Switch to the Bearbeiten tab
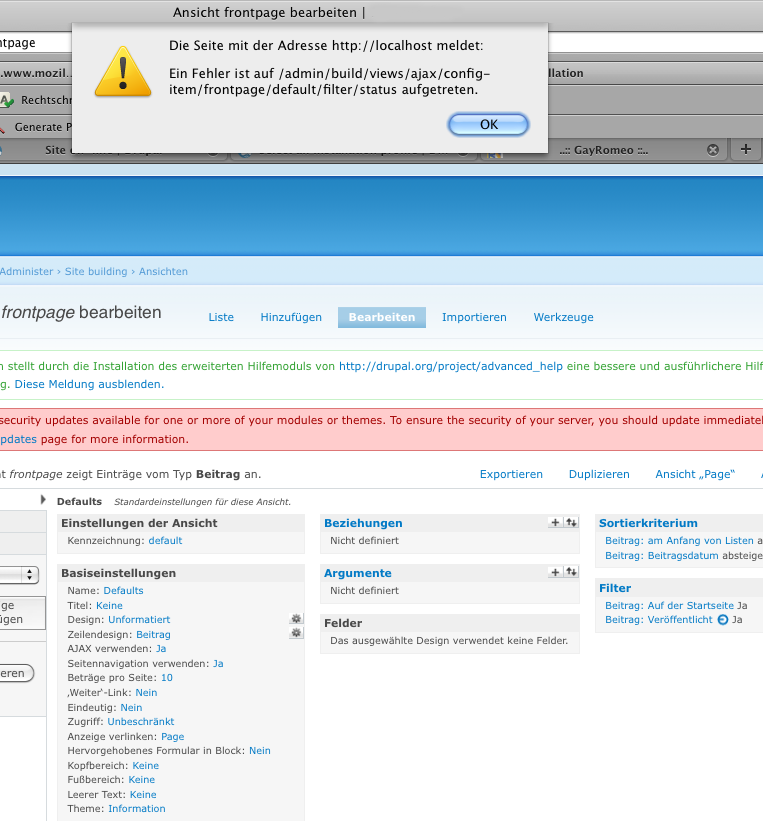 (x=381, y=317)
